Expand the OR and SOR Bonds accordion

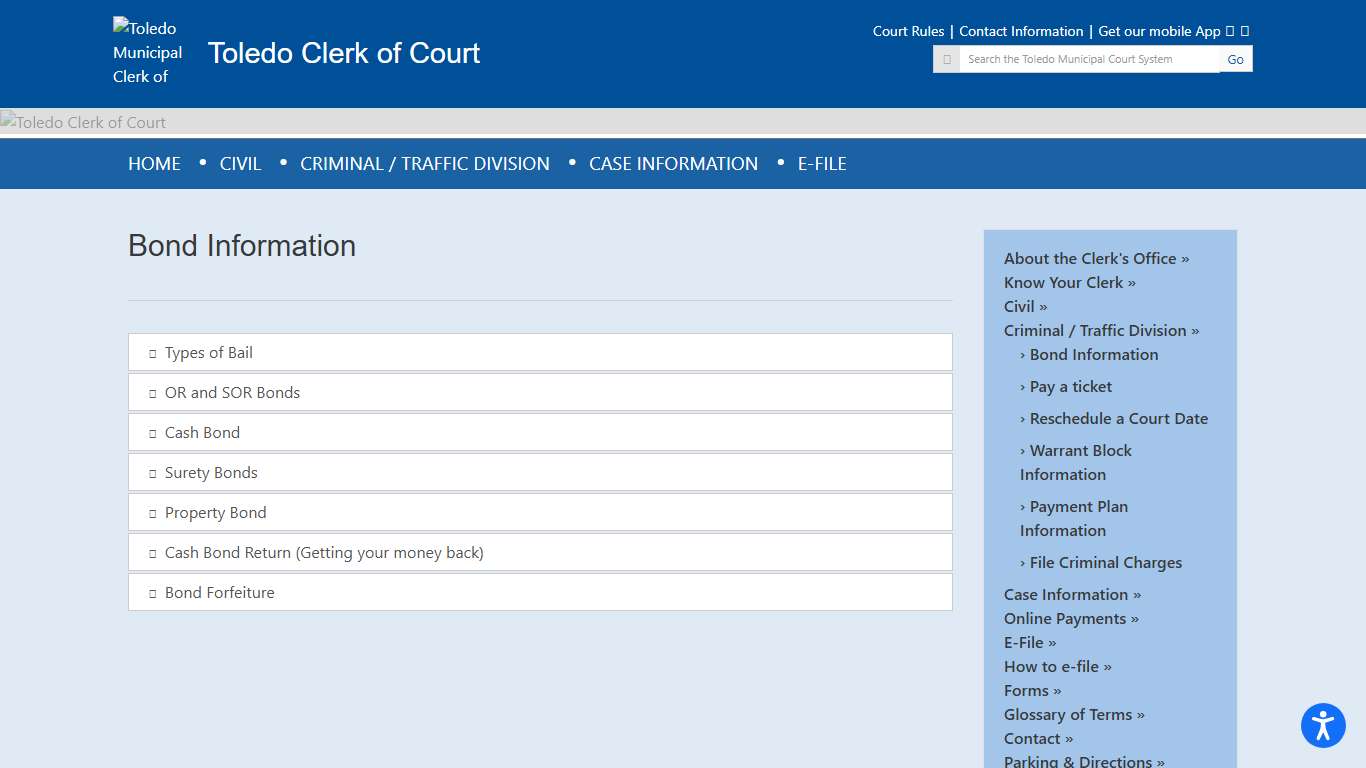pos(540,393)
